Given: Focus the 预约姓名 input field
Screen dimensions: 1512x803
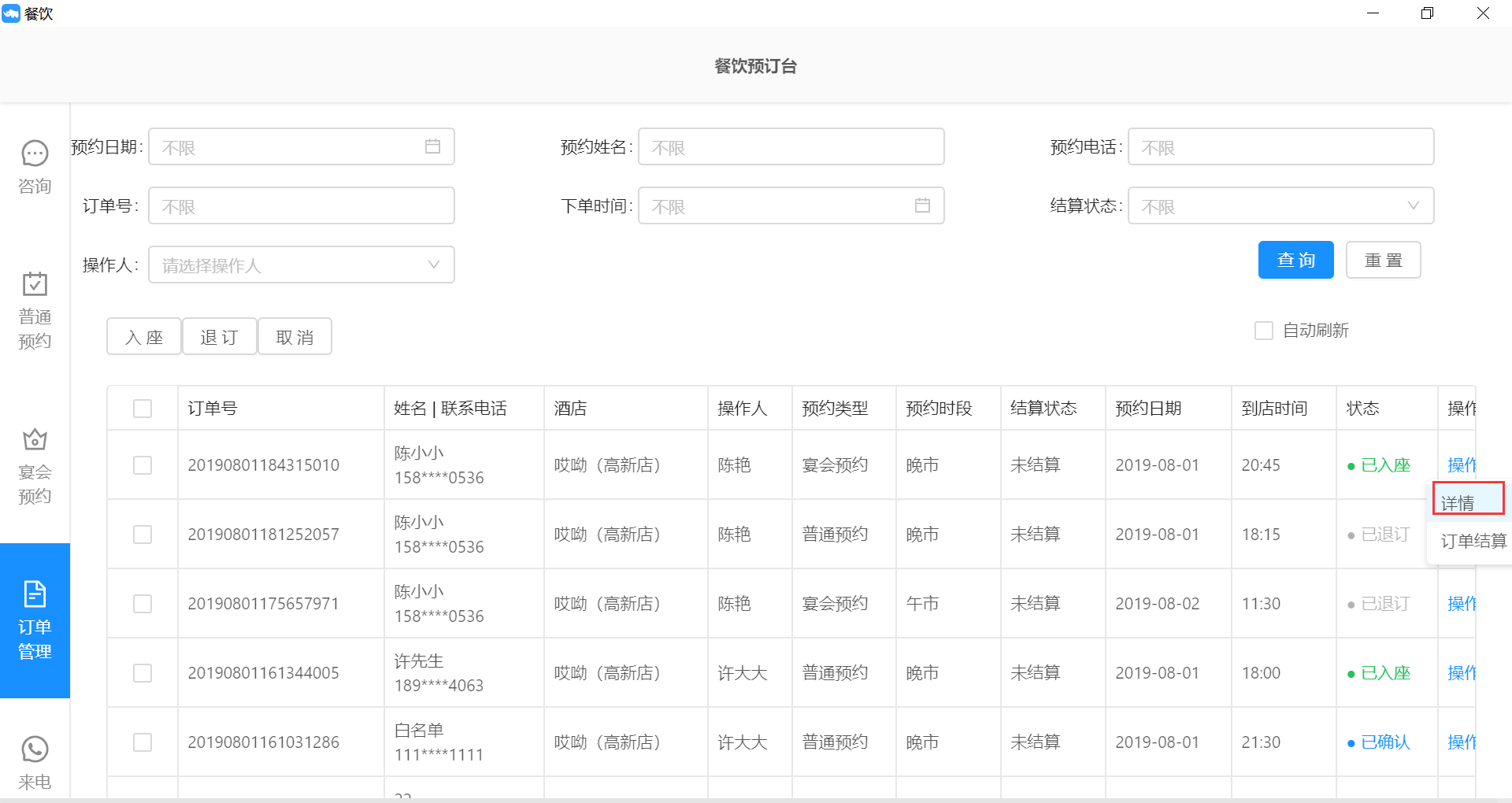Looking at the screenshot, I should click(791, 146).
